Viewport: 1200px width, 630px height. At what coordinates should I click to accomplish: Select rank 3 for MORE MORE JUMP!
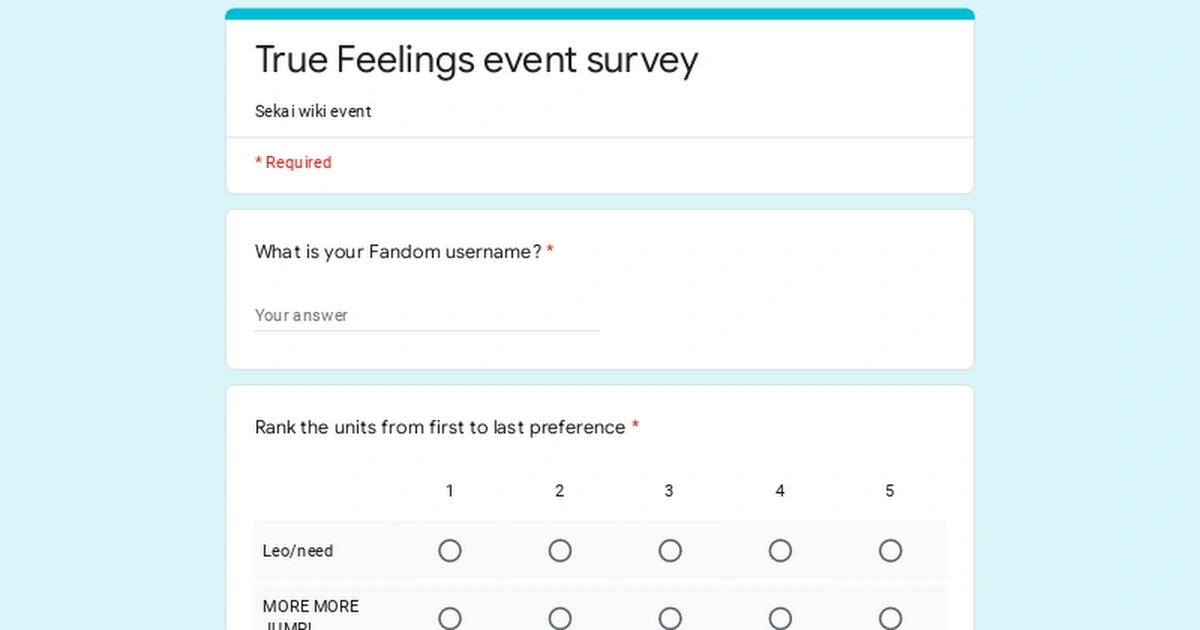[x=670, y=618]
